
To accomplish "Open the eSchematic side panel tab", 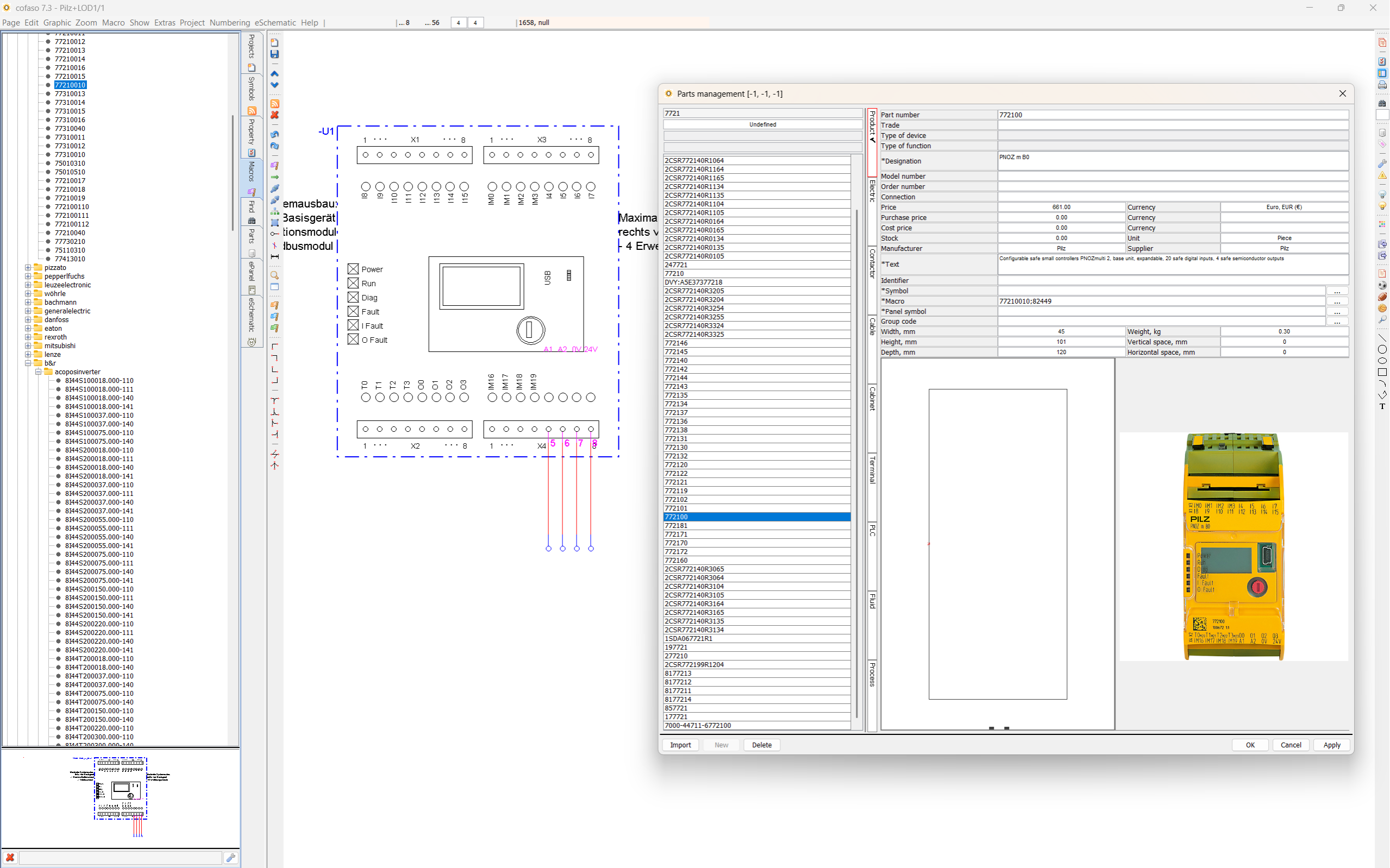I will pos(252,315).
